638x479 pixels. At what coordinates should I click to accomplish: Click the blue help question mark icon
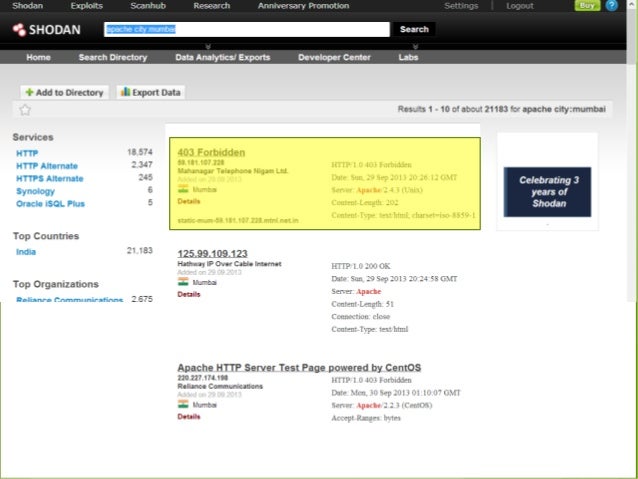coord(611,5)
